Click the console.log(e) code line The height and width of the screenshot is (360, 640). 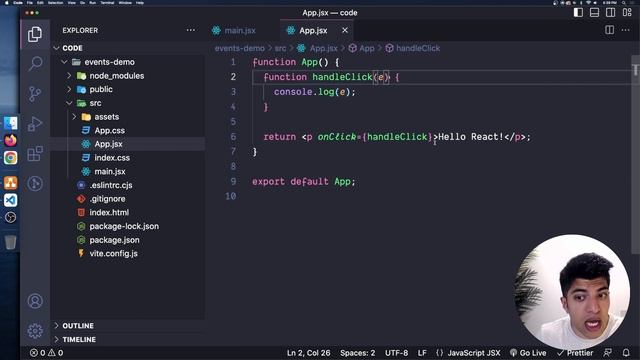(x=315, y=92)
